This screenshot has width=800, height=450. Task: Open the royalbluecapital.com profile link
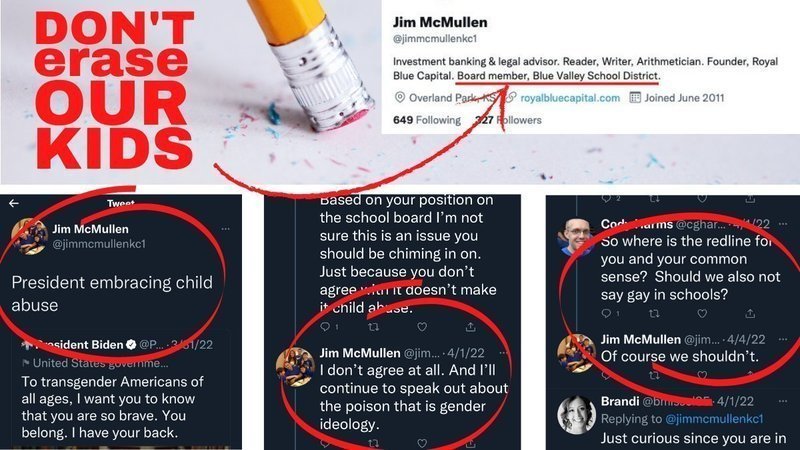(570, 98)
